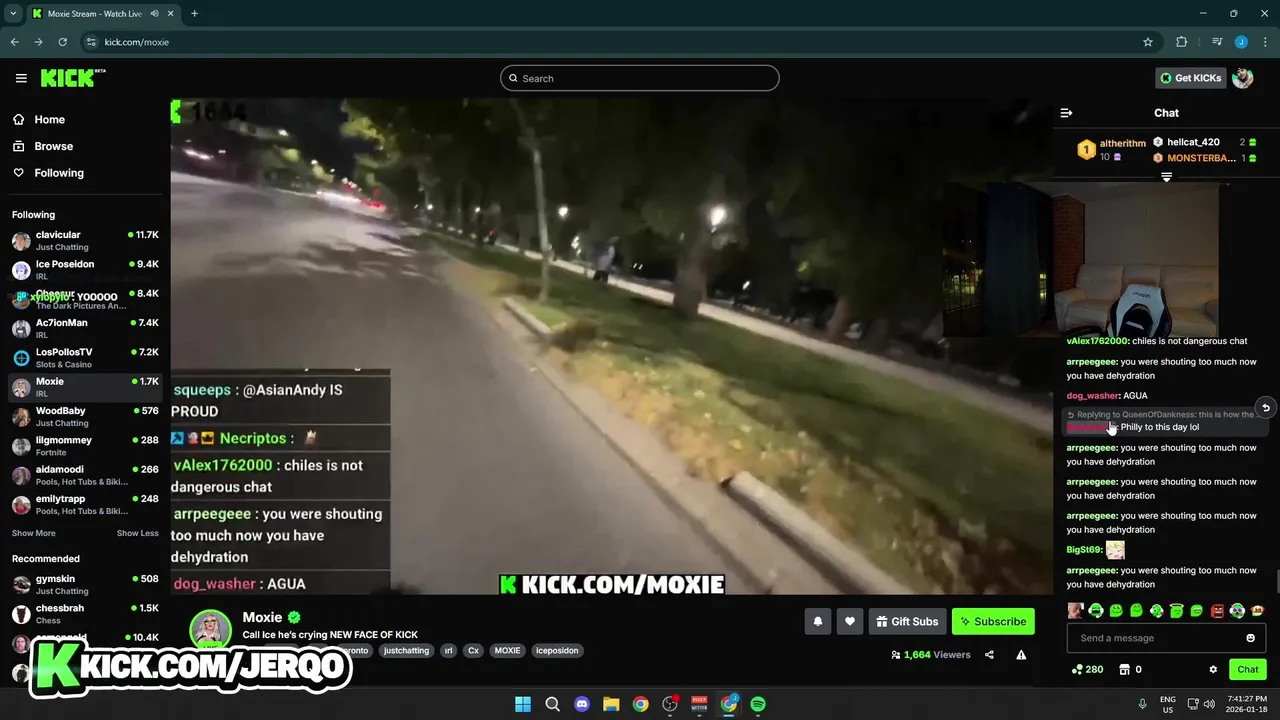Screen dimensions: 1280x720
Task: Click the share stream icon
Action: point(989,655)
